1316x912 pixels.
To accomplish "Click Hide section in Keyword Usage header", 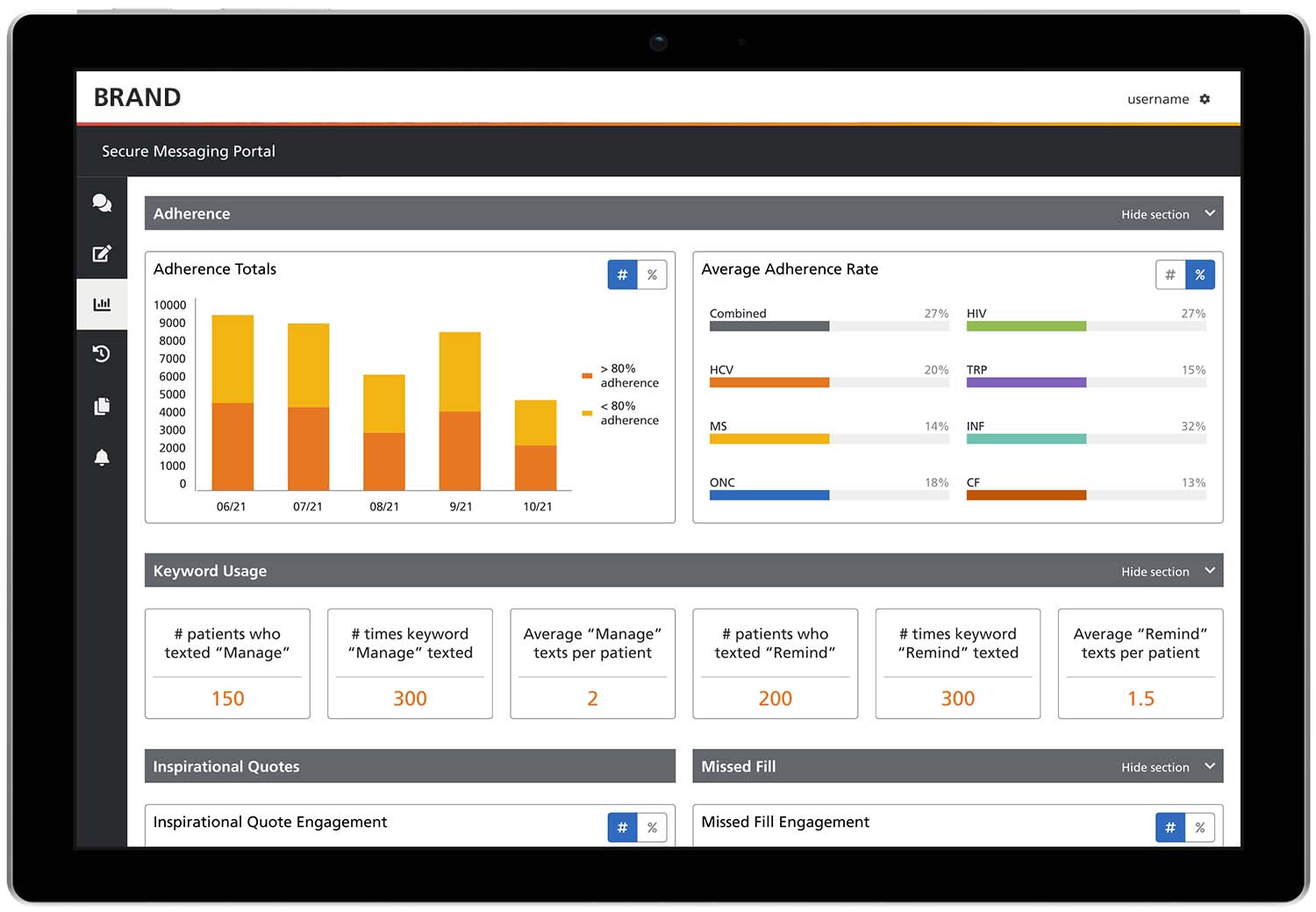I will click(x=1155, y=572).
